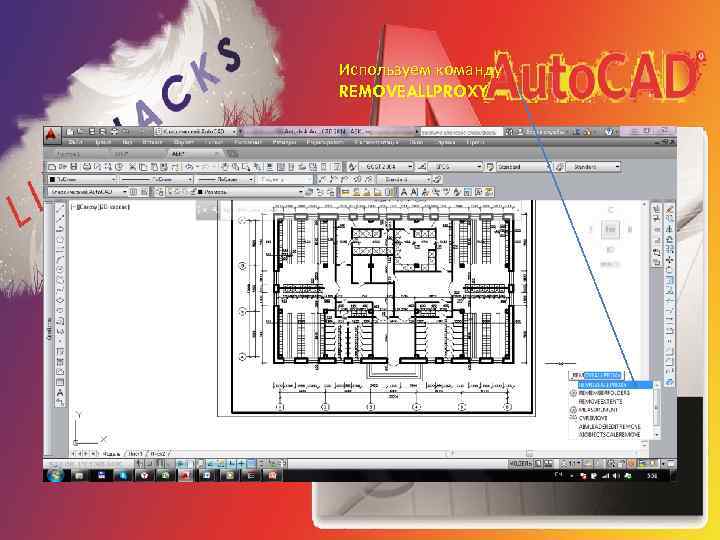The image size is (720, 540).
Task: Open the Редактировать menu
Action: (325, 142)
